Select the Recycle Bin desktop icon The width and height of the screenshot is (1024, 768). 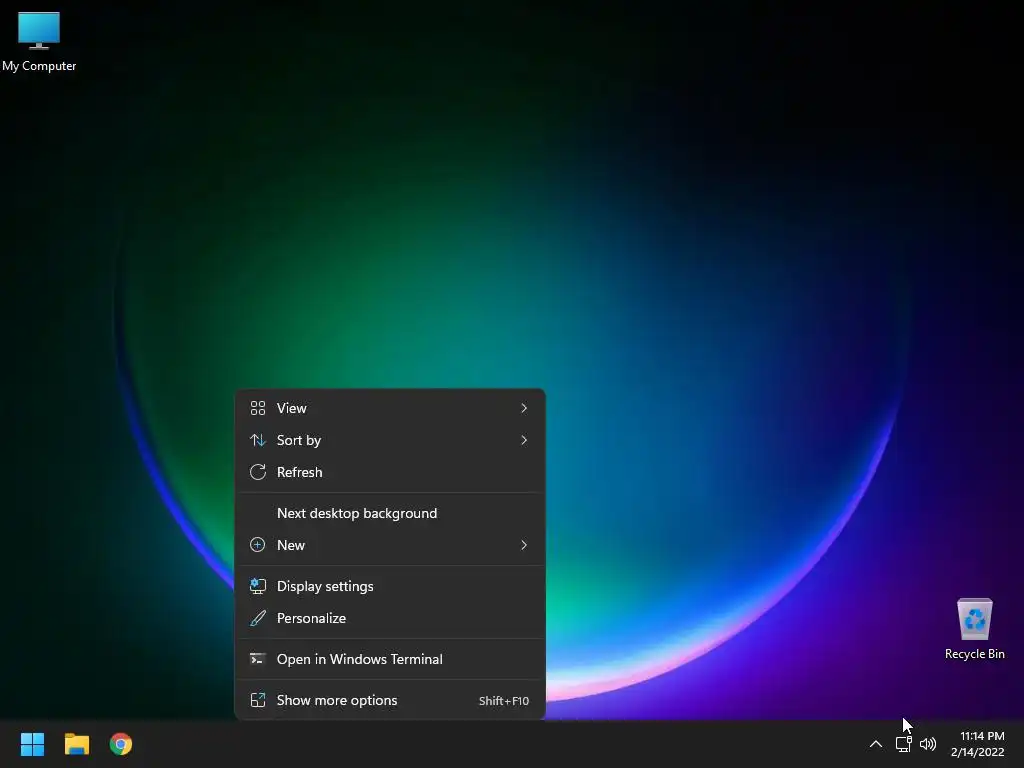coord(974,628)
